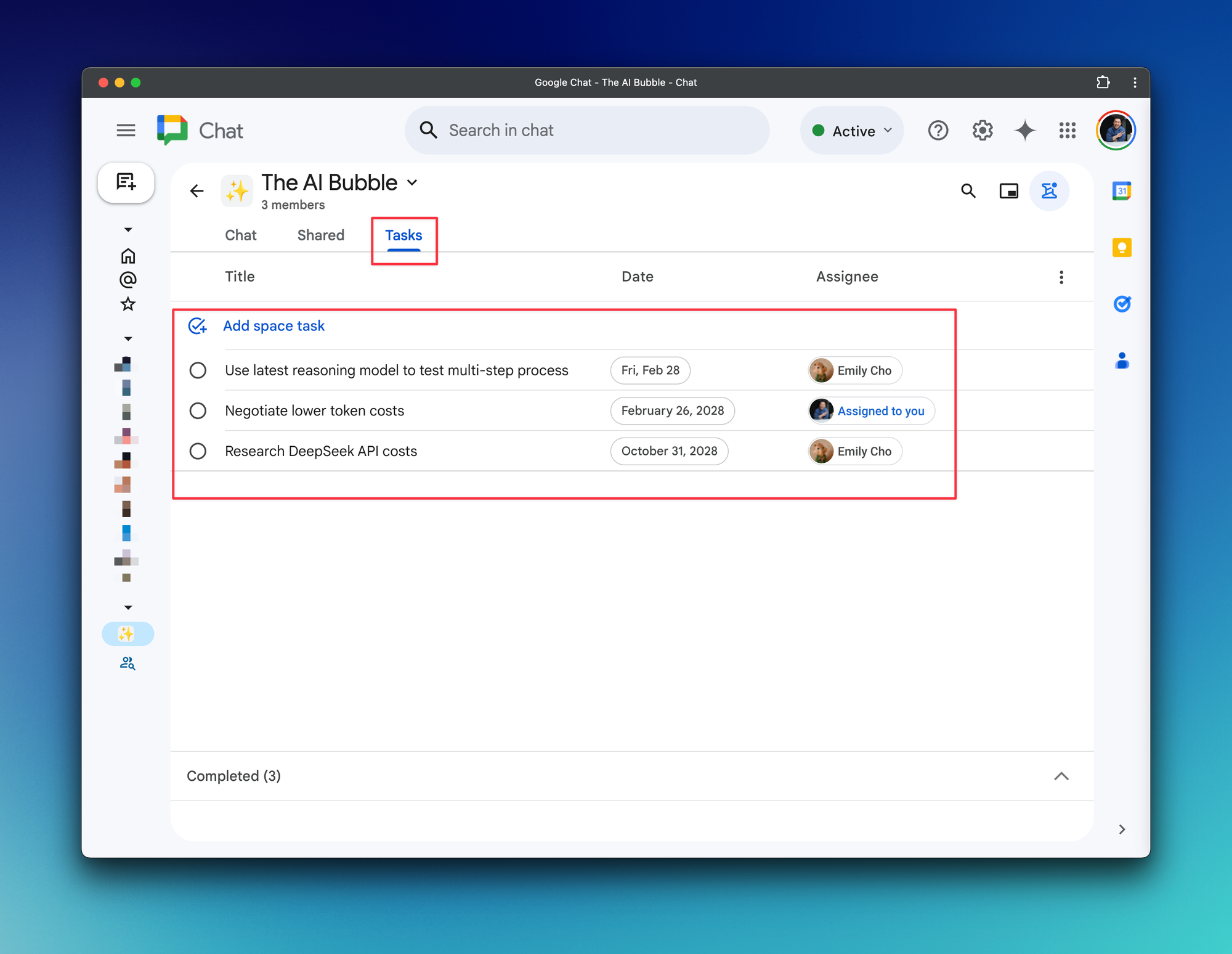Image resolution: width=1232 pixels, height=954 pixels.
Task: Select The AI Bubble space in sidebar
Action: 128,634
